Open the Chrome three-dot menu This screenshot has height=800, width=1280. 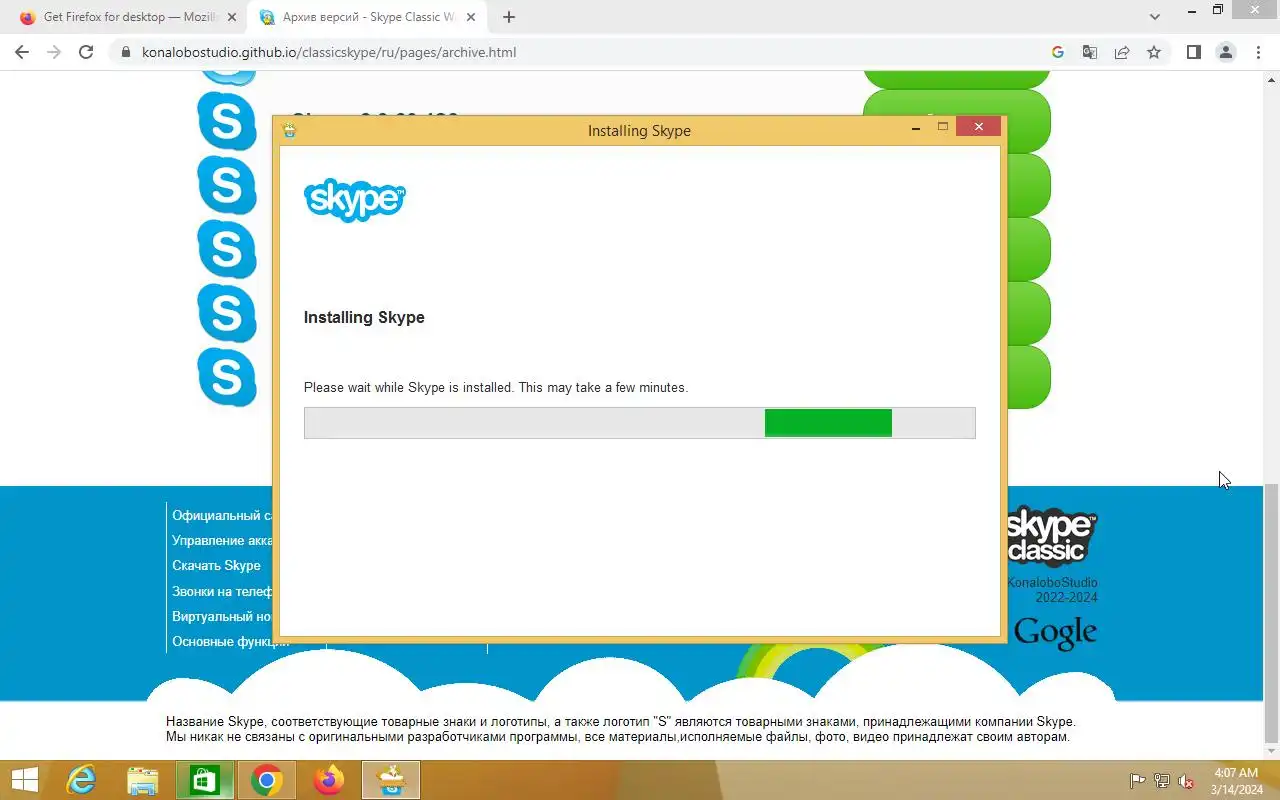pyautogui.click(x=1258, y=52)
